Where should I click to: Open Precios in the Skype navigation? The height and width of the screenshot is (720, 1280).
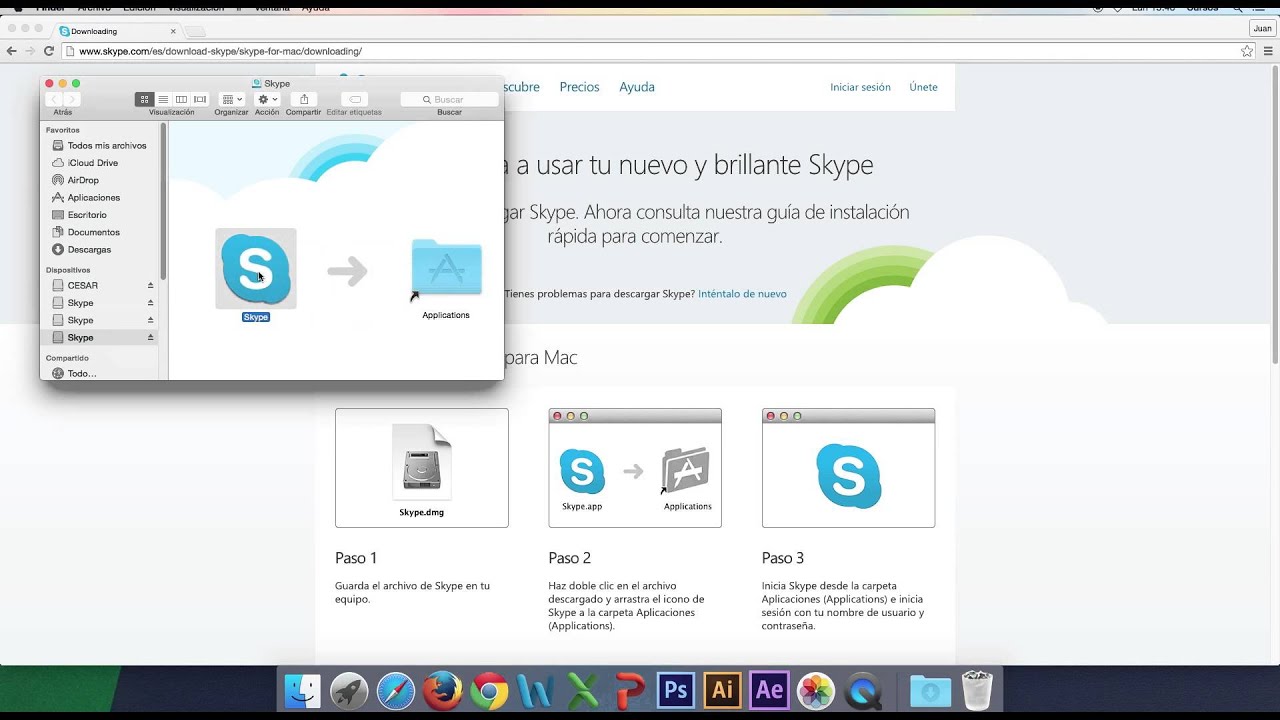[579, 87]
